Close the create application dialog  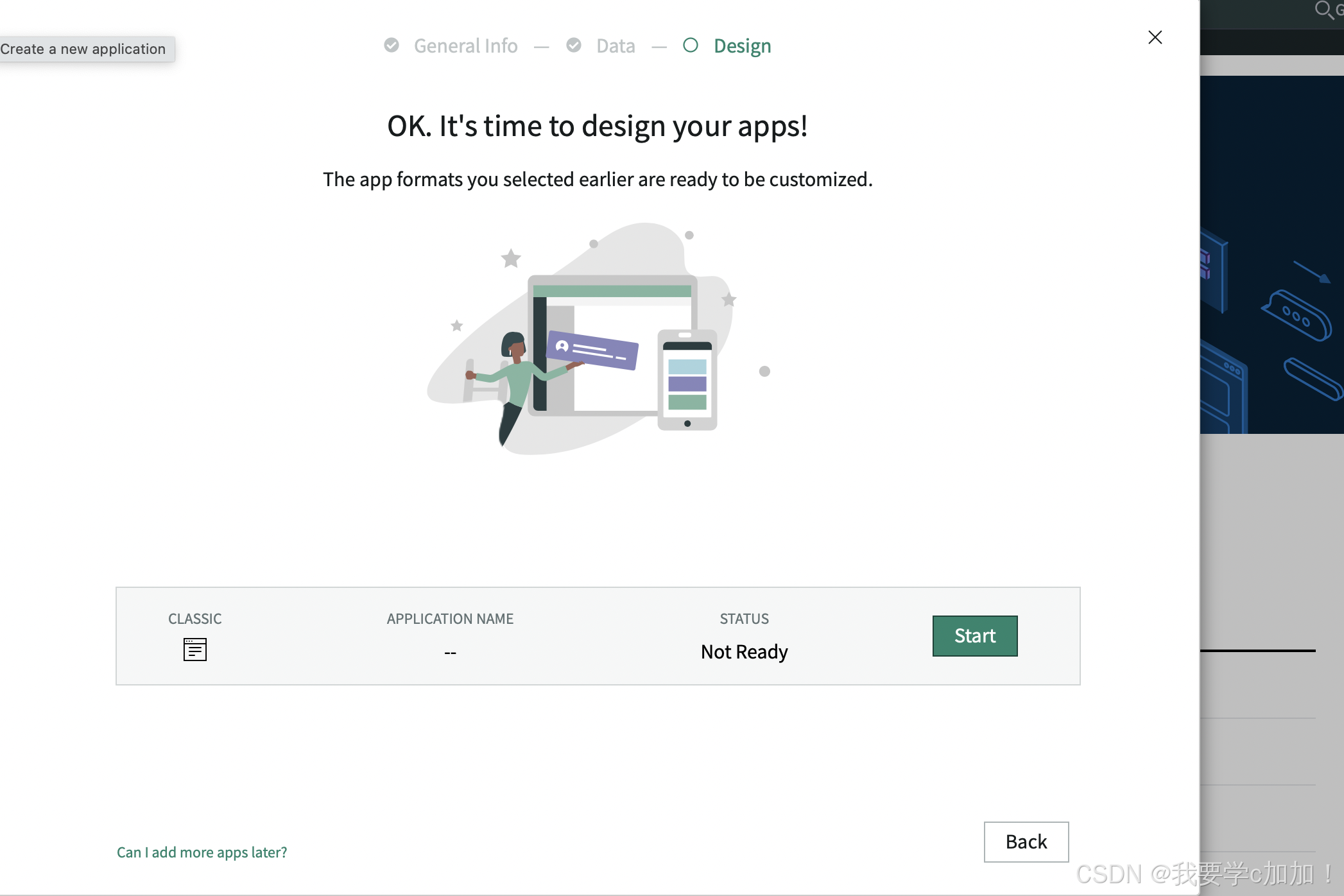(x=1155, y=37)
